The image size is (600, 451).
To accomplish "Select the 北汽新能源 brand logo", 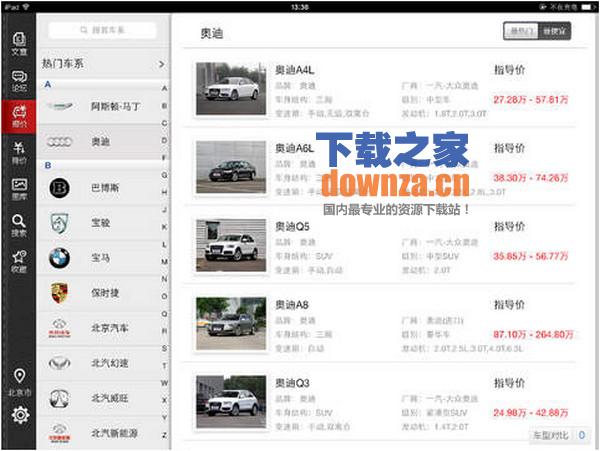I will [x=59, y=433].
